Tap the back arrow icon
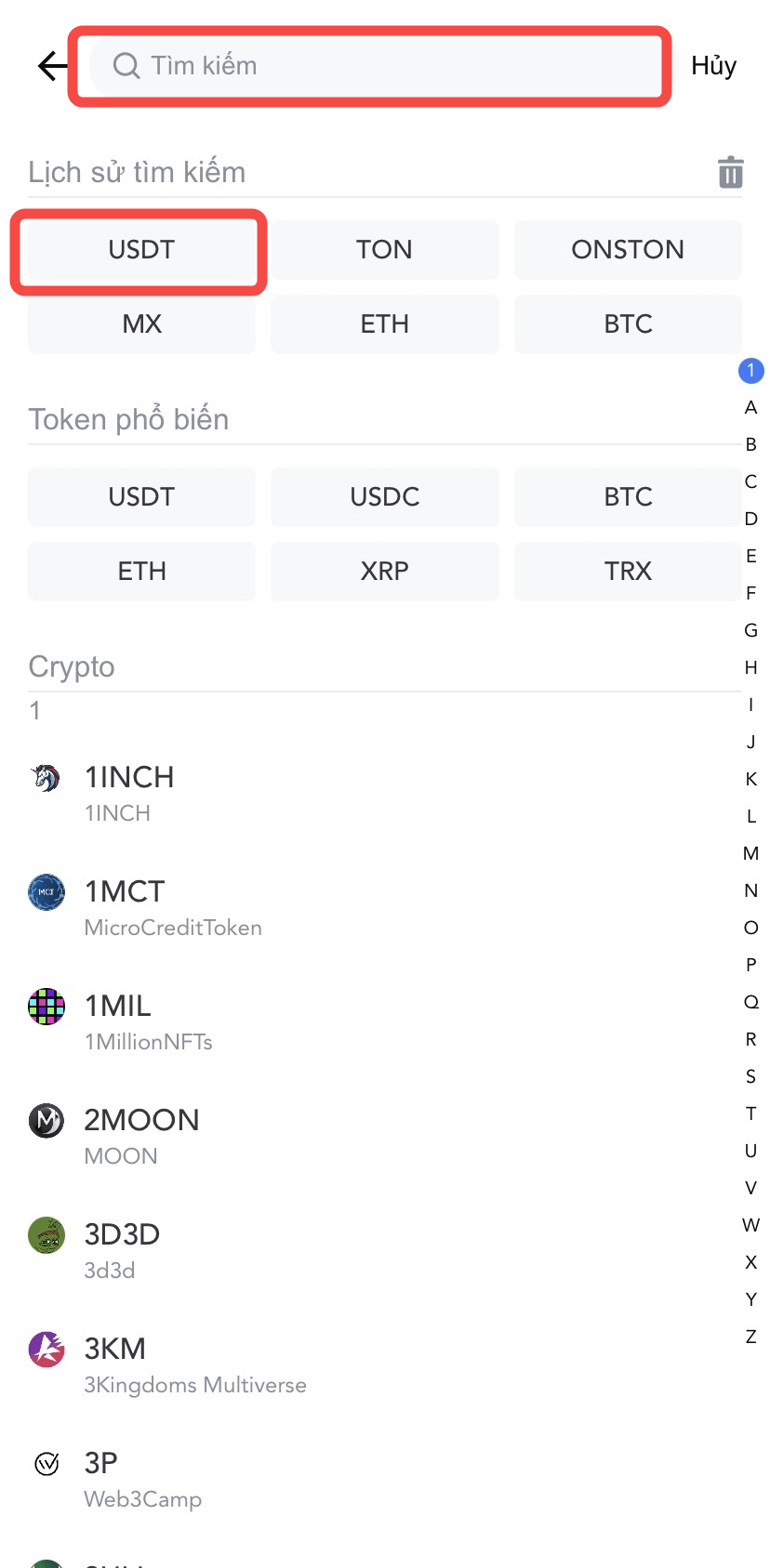Image resolution: width=770 pixels, height=1568 pixels. coord(52,65)
